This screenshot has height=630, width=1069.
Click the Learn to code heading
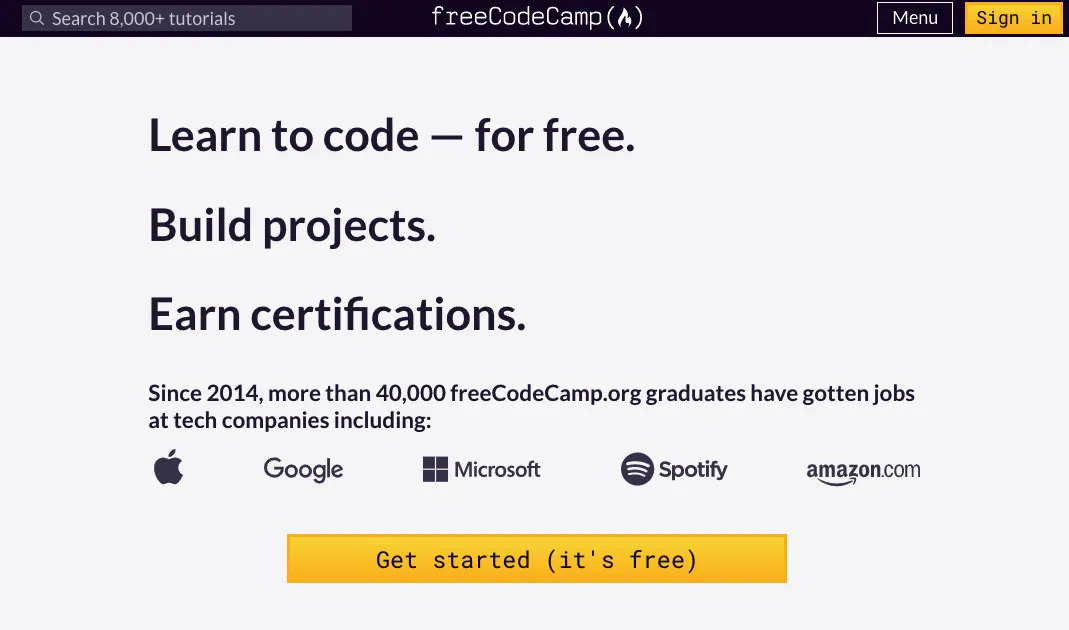391,135
